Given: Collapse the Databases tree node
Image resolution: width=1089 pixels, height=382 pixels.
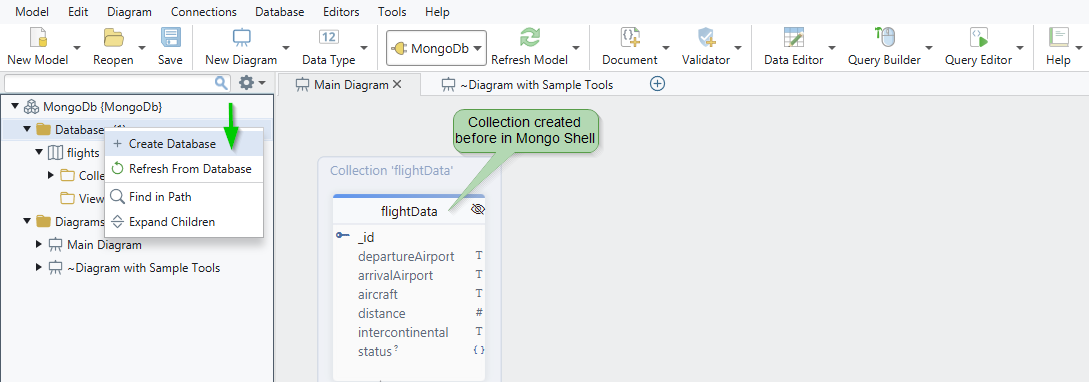Looking at the screenshot, I should [27, 129].
